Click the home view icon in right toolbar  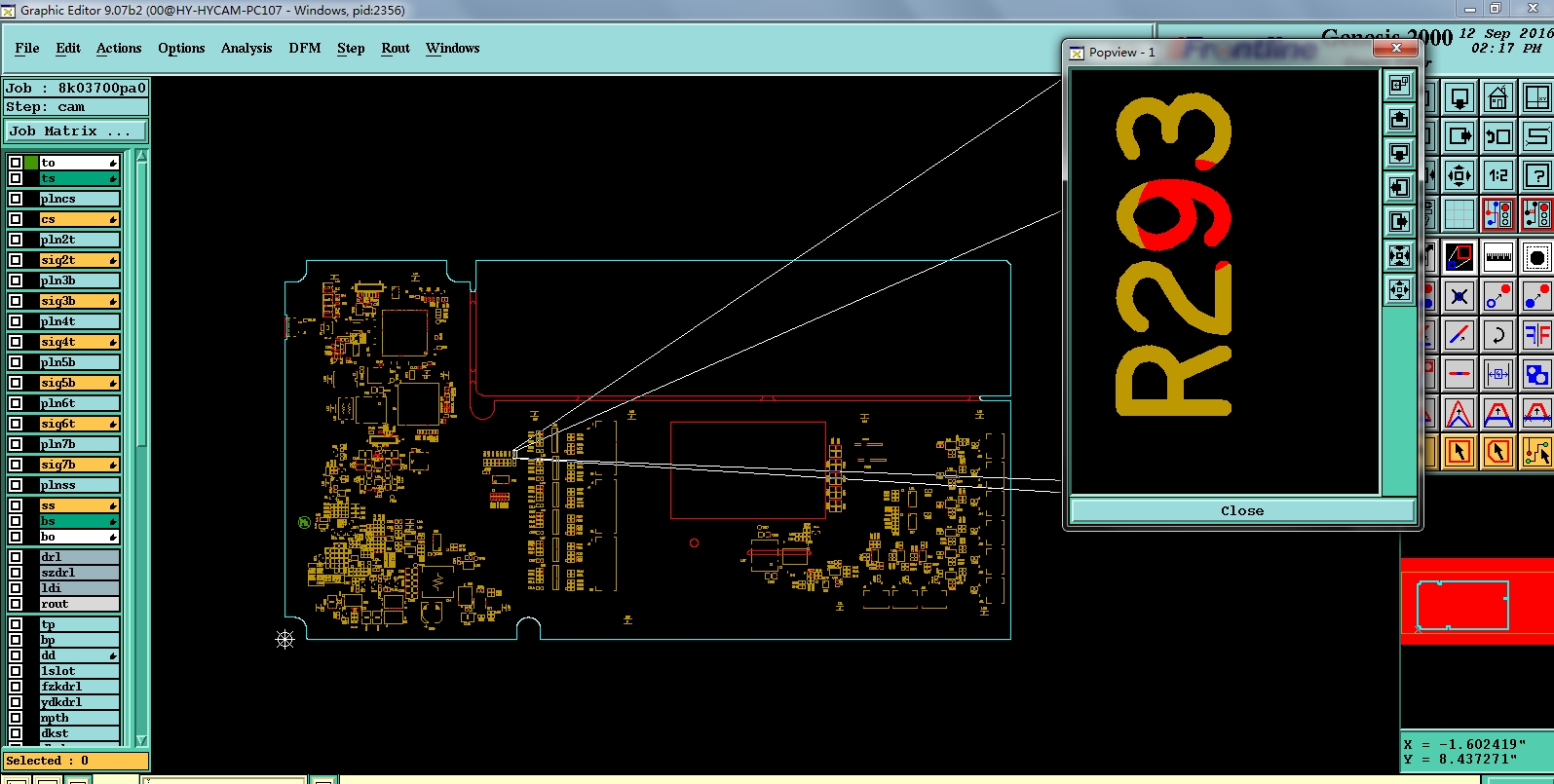tap(1497, 97)
